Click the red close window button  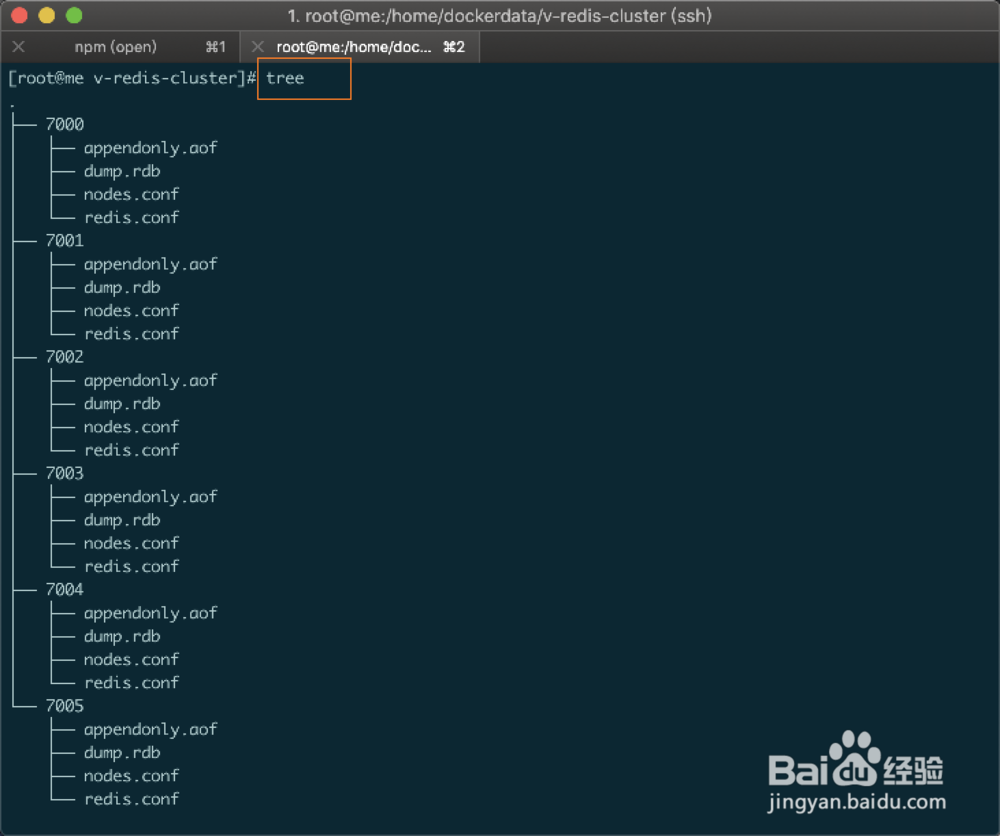click(x=19, y=15)
